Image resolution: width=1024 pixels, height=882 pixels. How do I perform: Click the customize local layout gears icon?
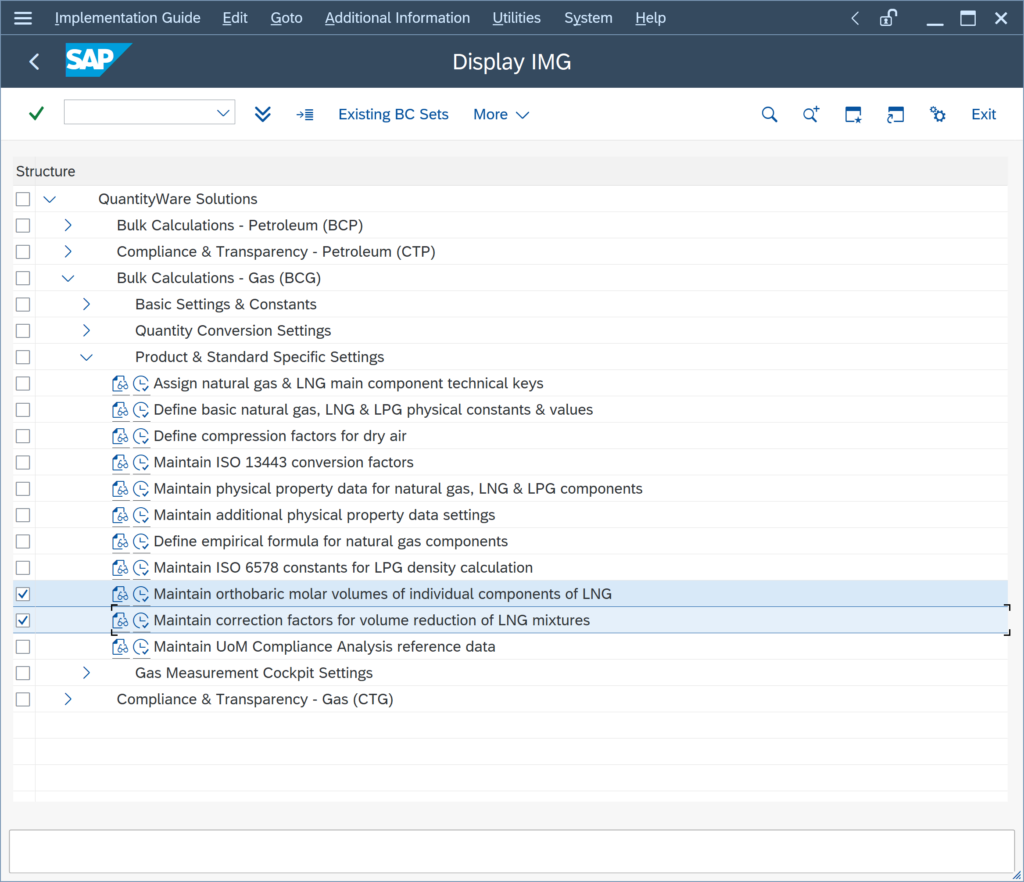pyautogui.click(x=938, y=115)
